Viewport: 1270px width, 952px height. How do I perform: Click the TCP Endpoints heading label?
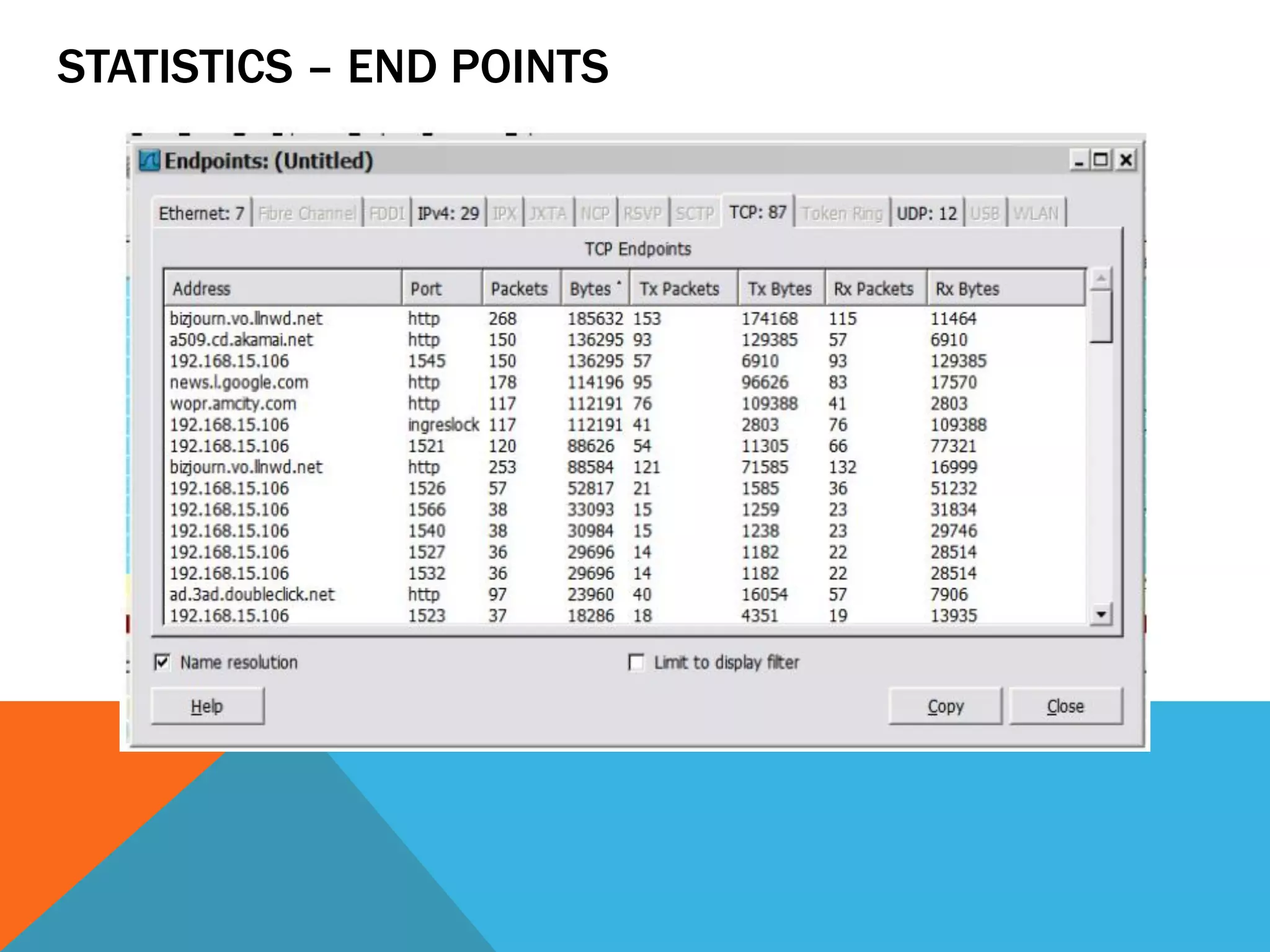637,249
